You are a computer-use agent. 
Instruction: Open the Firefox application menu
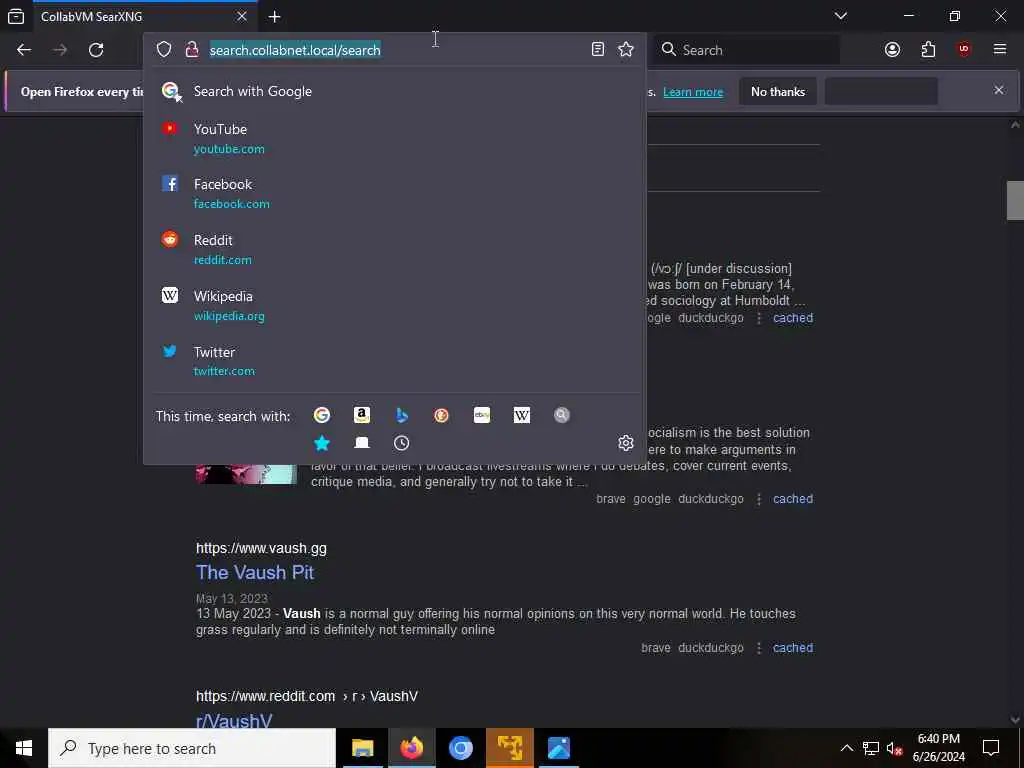[x=1000, y=50]
